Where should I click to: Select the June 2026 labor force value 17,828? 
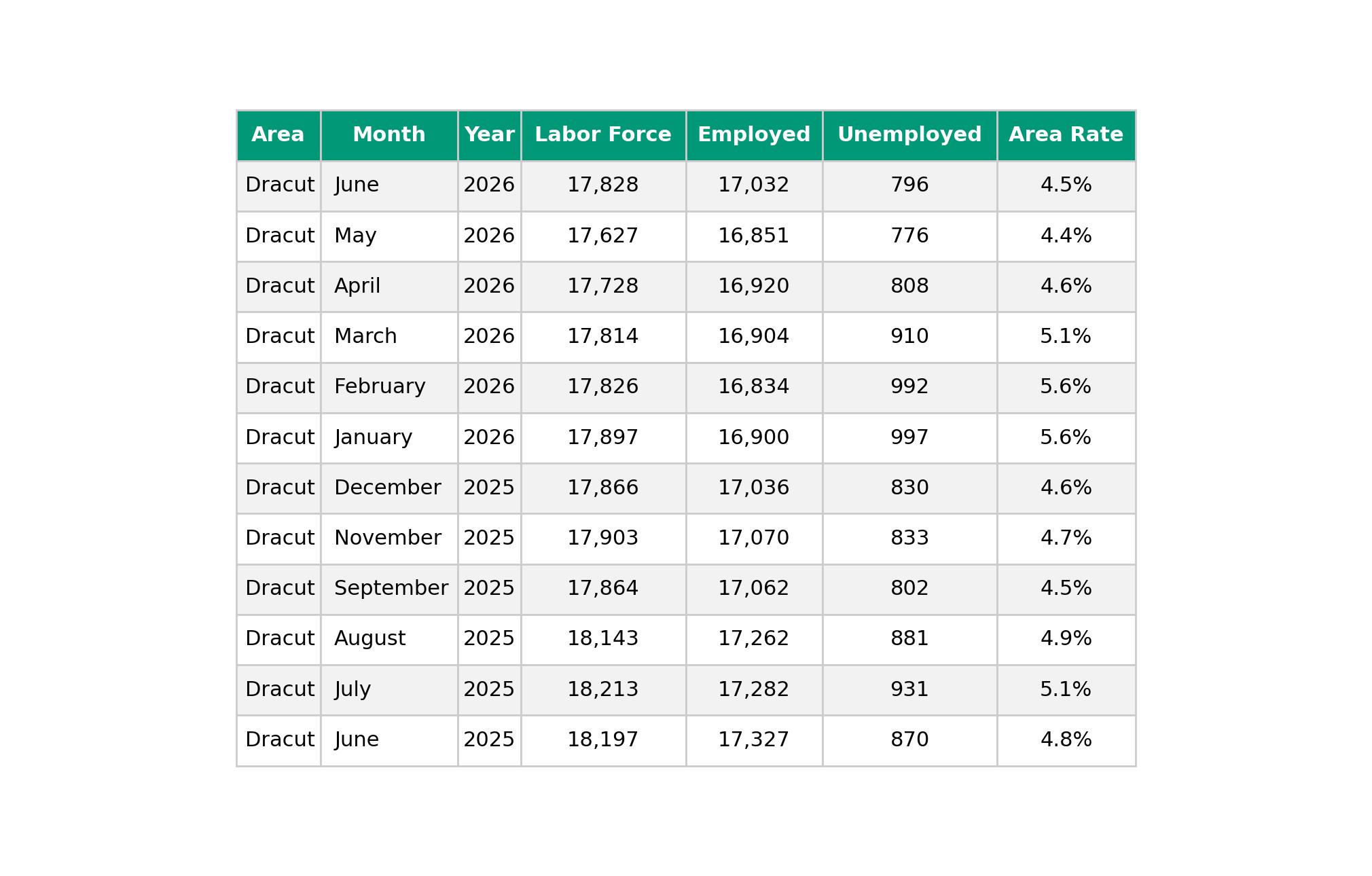tap(603, 185)
